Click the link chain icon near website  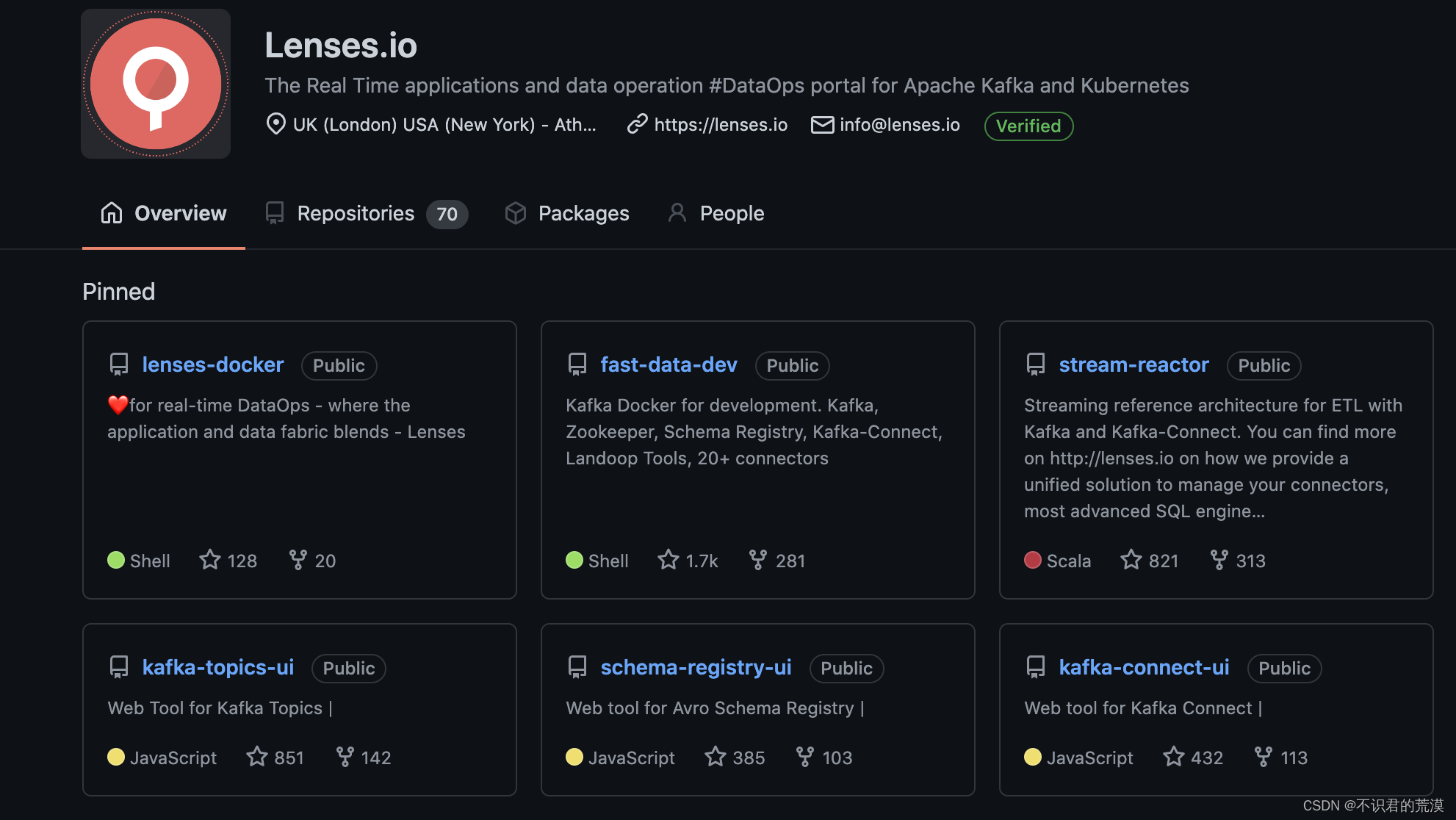tap(637, 124)
